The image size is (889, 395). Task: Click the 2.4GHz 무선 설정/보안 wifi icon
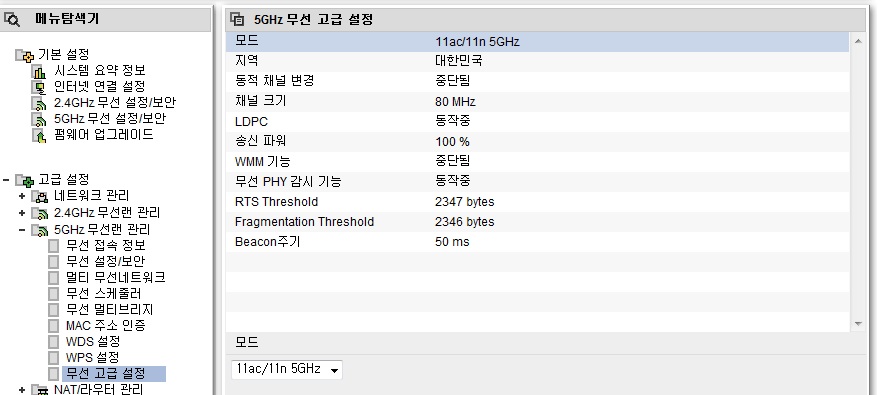click(x=39, y=104)
